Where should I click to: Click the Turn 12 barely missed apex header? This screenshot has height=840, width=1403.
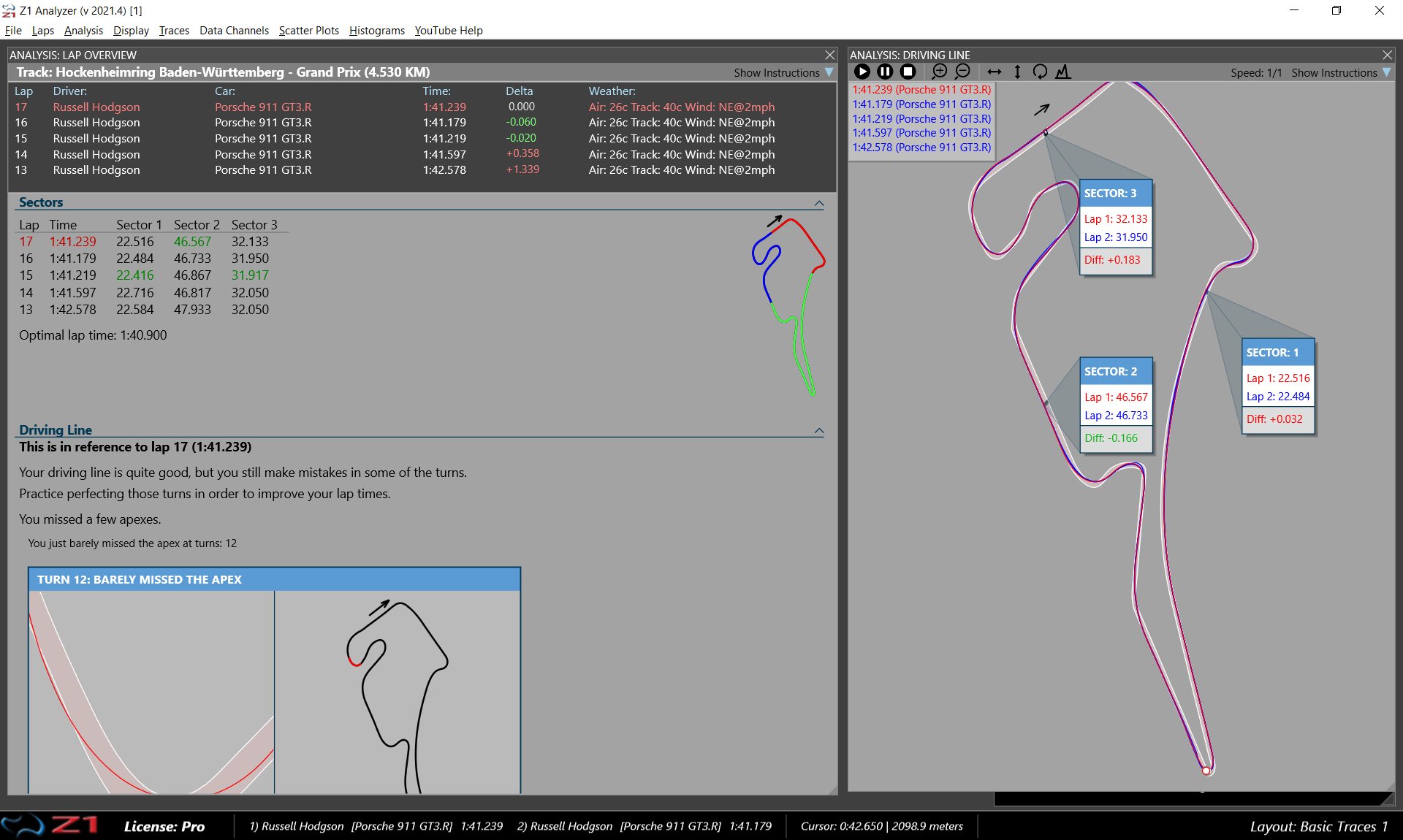click(x=274, y=580)
